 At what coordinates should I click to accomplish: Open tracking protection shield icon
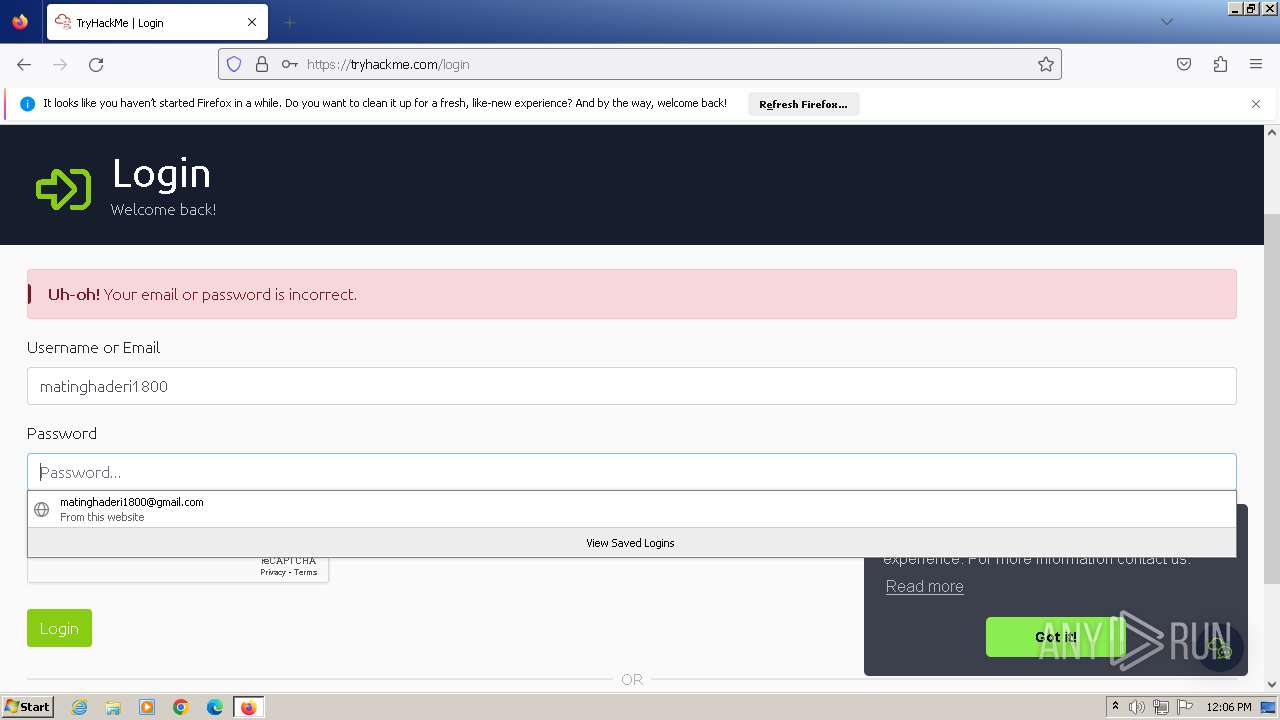coord(234,64)
